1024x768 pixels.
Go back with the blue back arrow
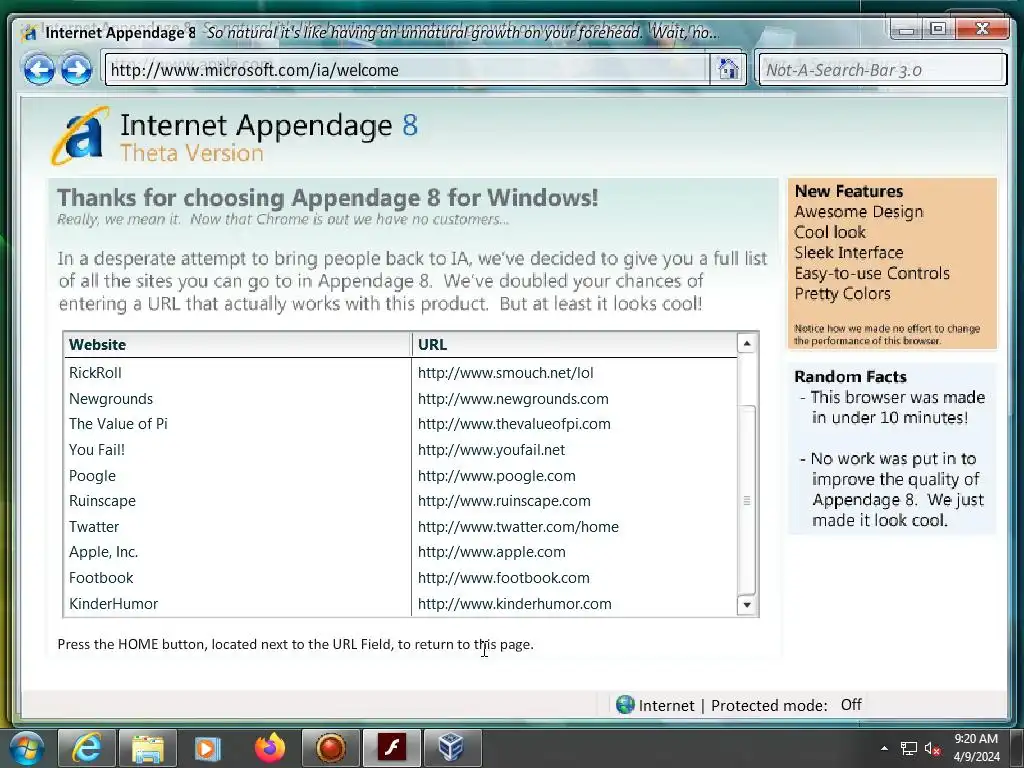point(39,70)
